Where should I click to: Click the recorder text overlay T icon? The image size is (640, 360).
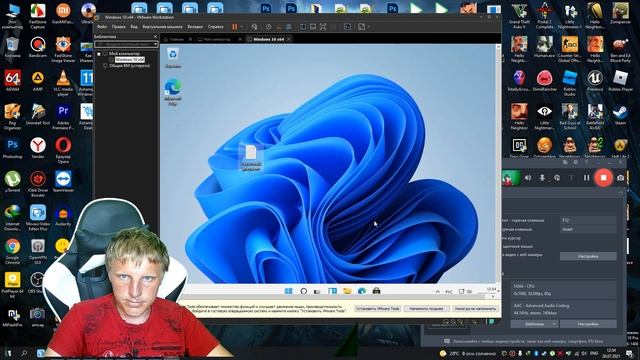coord(571,178)
